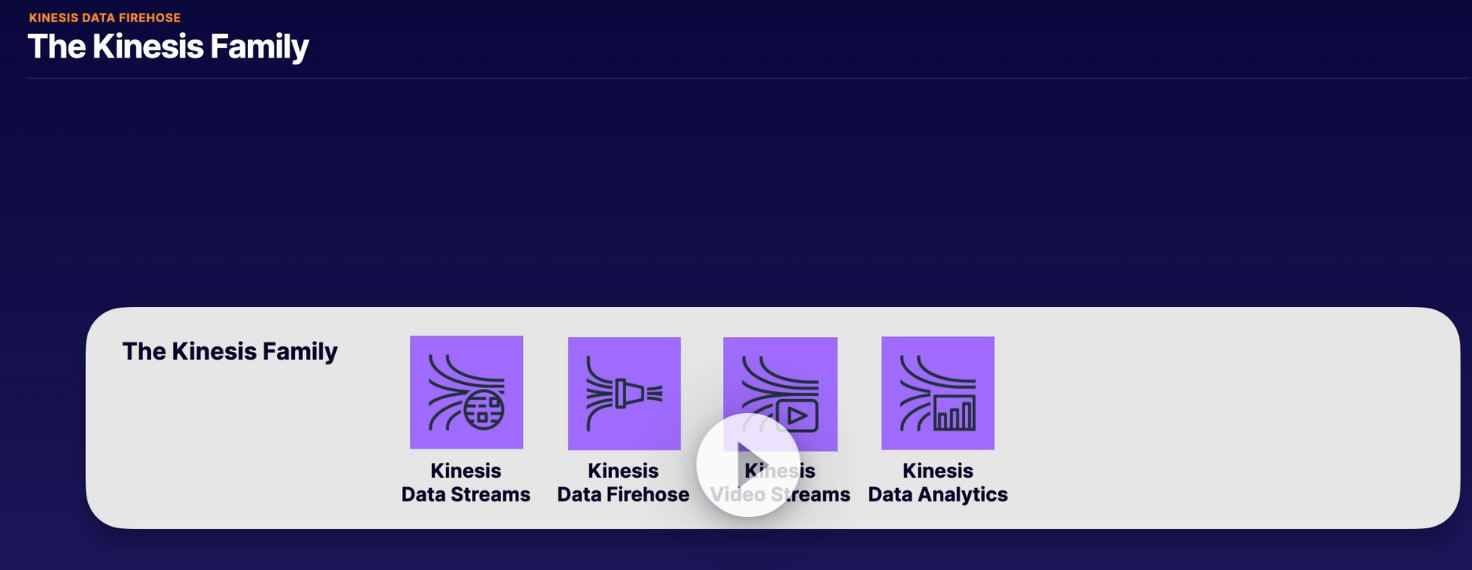1472x570 pixels.
Task: Click the Kinesis Data Streams icon
Action: pyautogui.click(x=466, y=392)
